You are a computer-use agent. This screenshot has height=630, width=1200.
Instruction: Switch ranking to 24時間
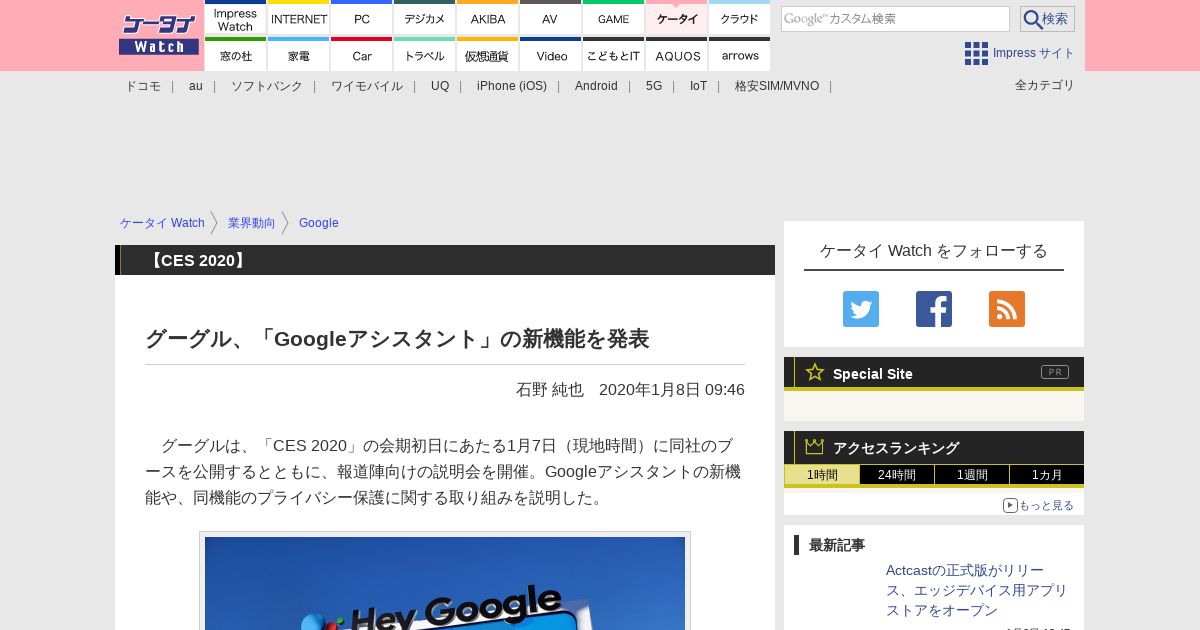tap(897, 475)
